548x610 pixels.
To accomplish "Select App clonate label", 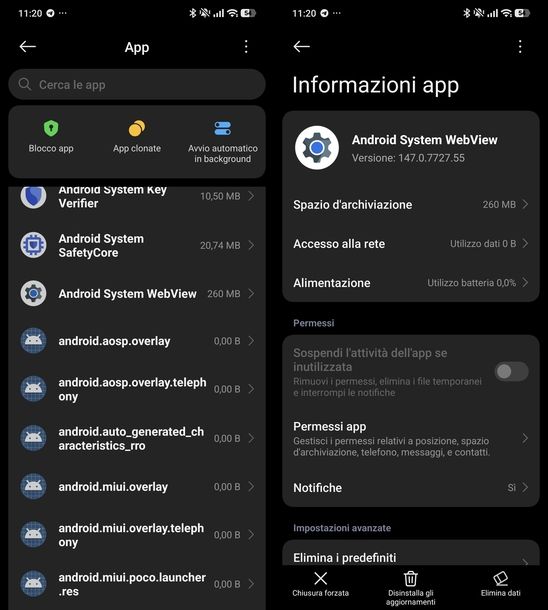I will [137, 148].
